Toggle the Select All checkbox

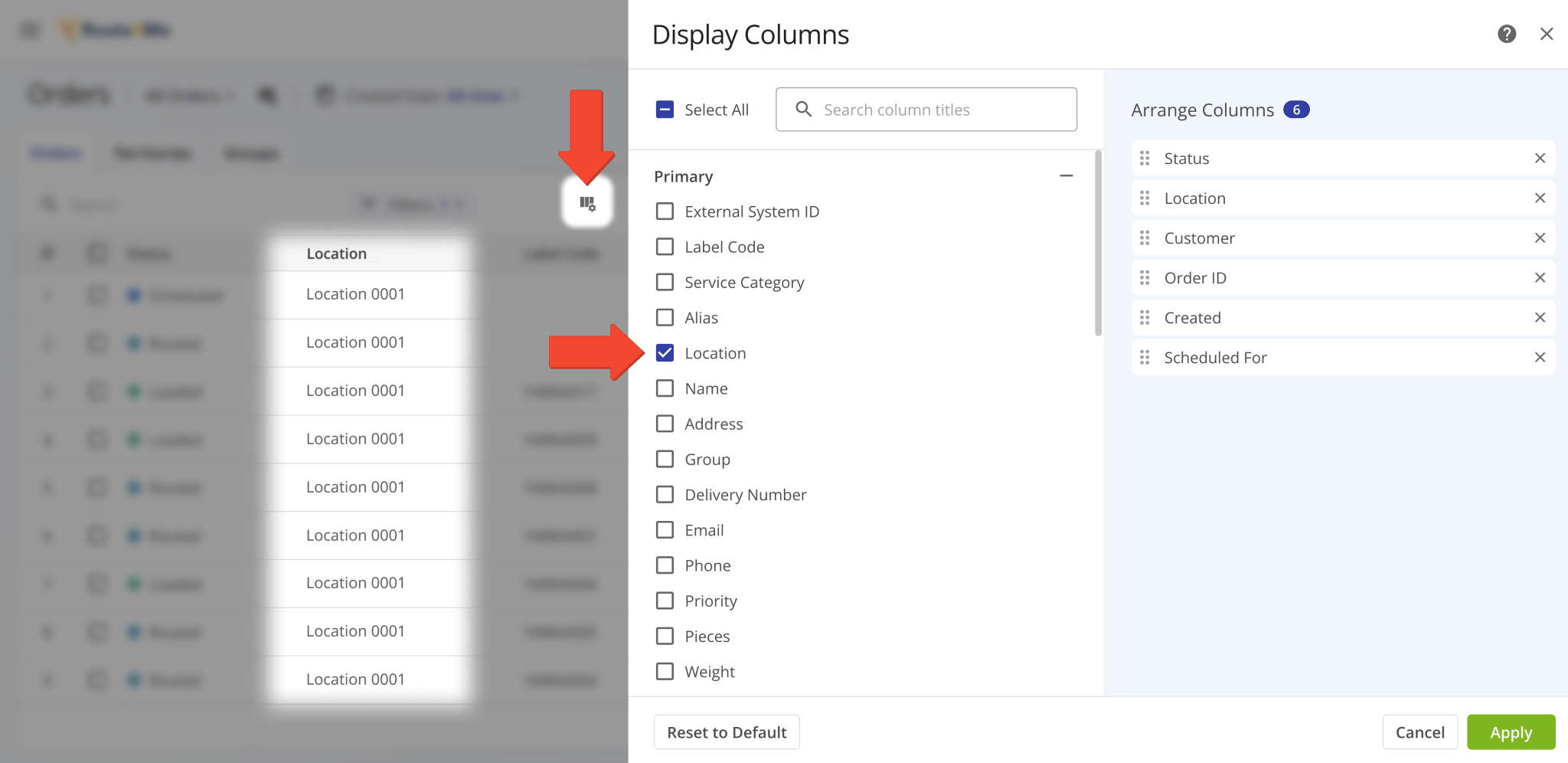pos(663,109)
